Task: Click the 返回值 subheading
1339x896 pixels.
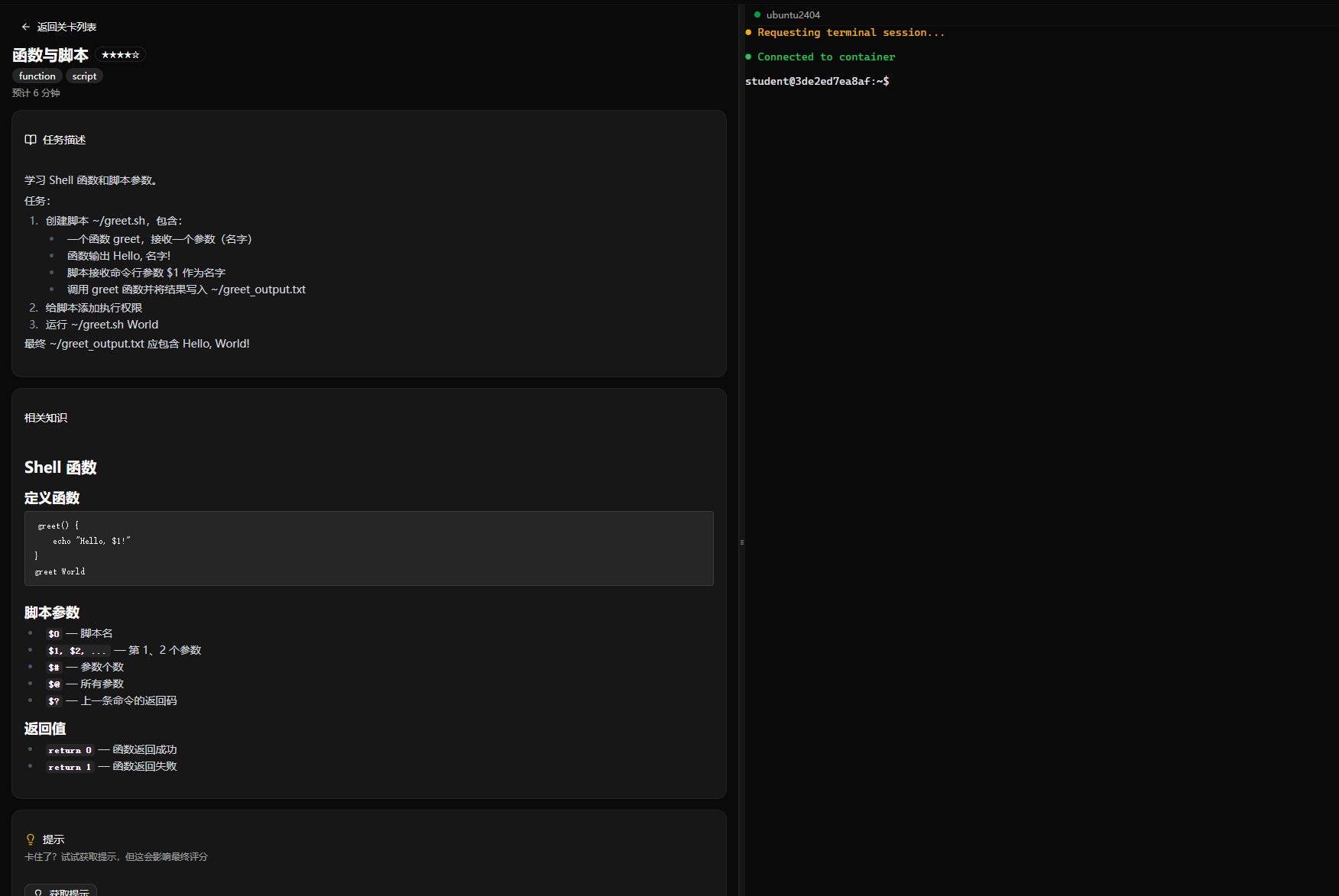Action: coord(45,729)
